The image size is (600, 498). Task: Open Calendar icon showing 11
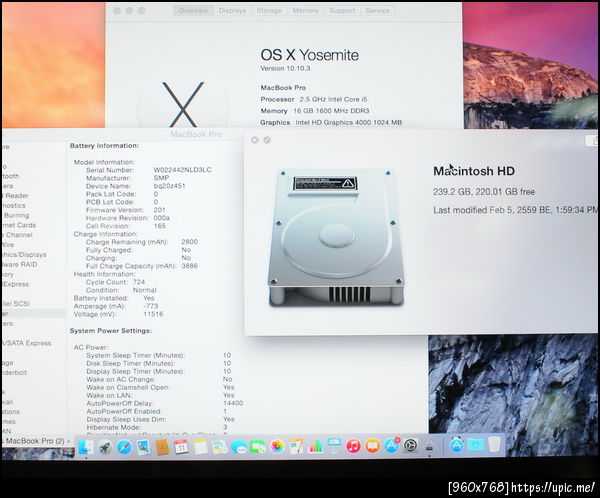(181, 446)
